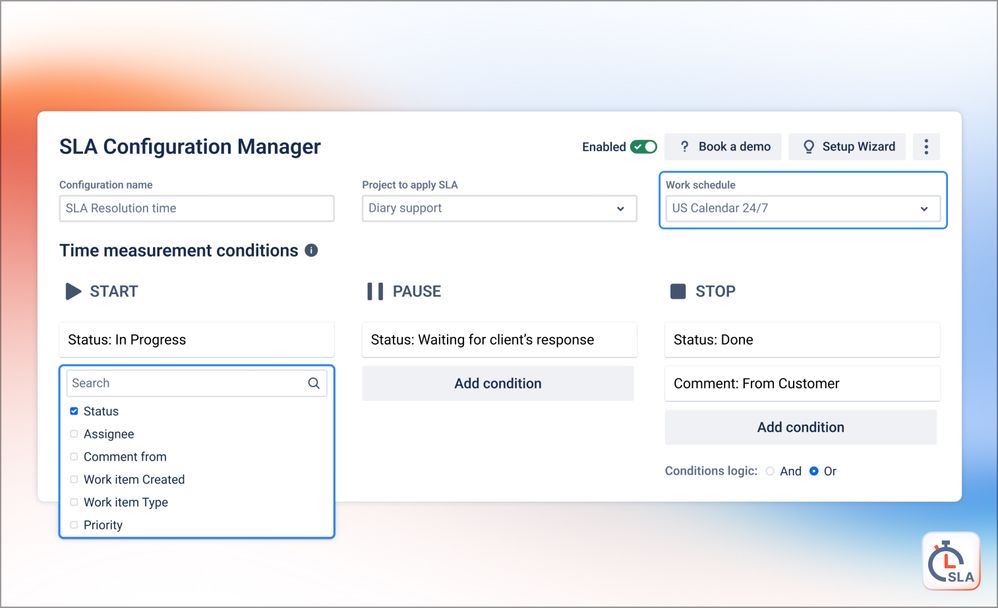Image resolution: width=998 pixels, height=608 pixels.
Task: Click the three-dot more options icon
Action: (x=926, y=146)
